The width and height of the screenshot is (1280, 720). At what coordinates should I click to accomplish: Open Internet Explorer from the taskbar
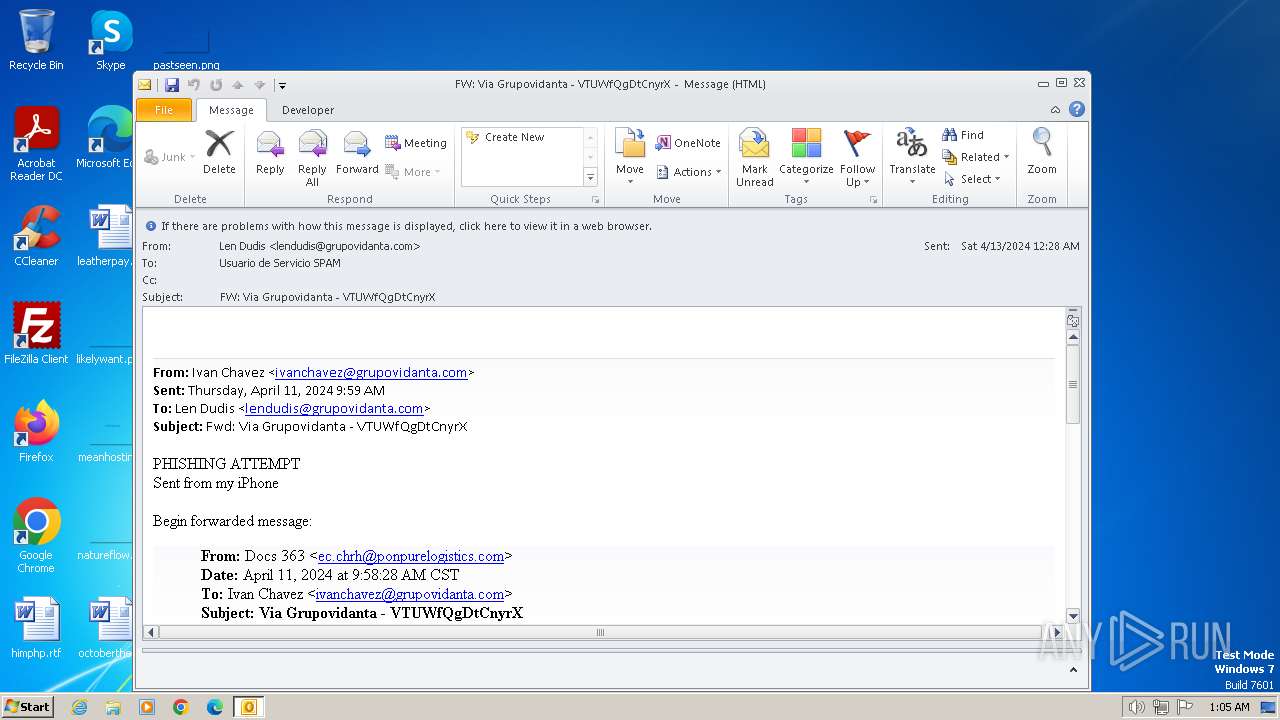(79, 707)
